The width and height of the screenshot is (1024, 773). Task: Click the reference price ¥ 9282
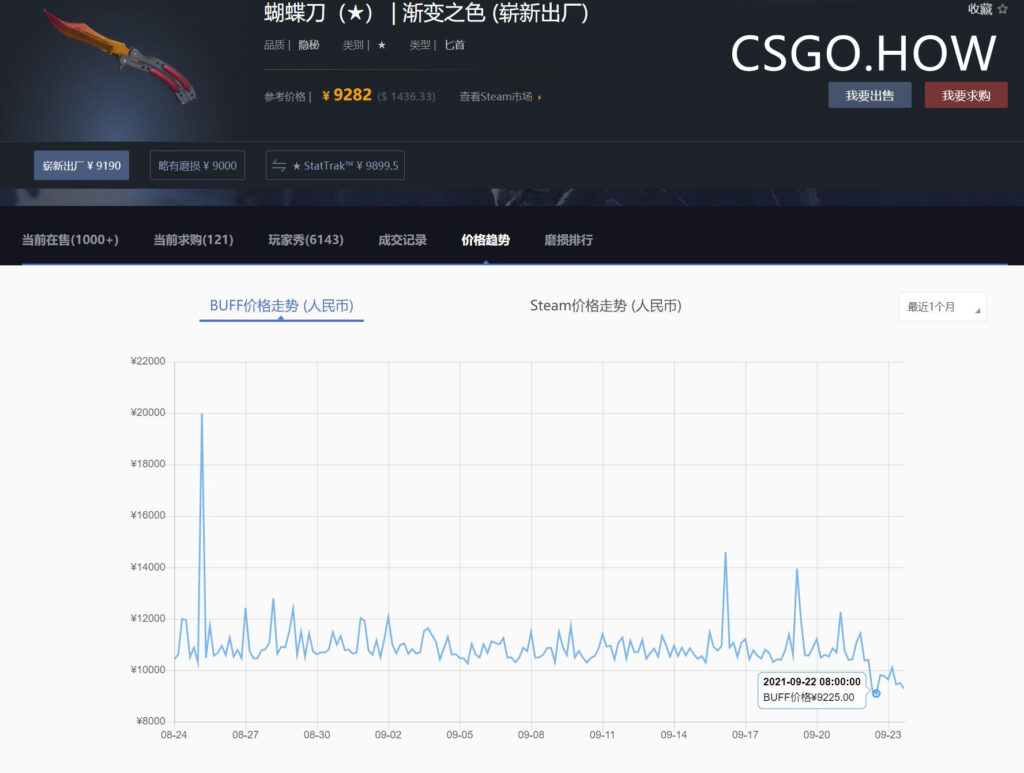click(347, 95)
